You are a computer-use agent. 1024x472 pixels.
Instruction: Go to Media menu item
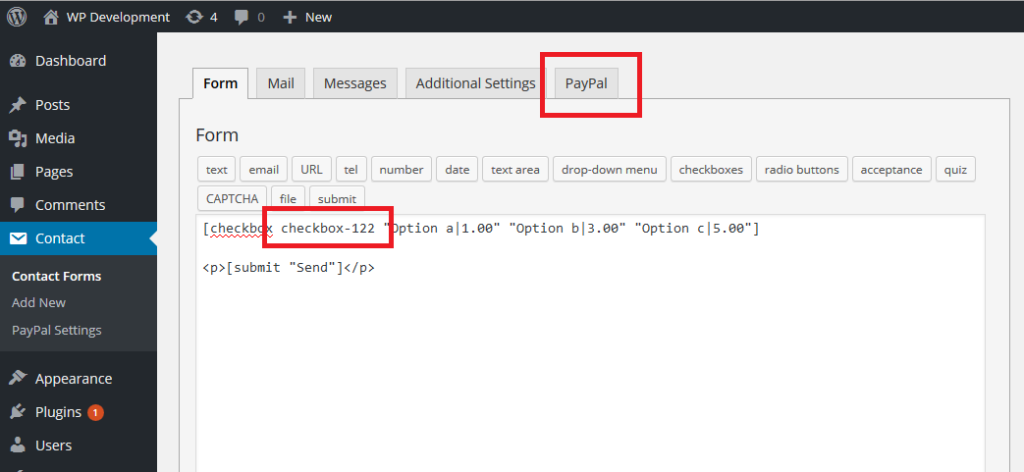point(78,138)
